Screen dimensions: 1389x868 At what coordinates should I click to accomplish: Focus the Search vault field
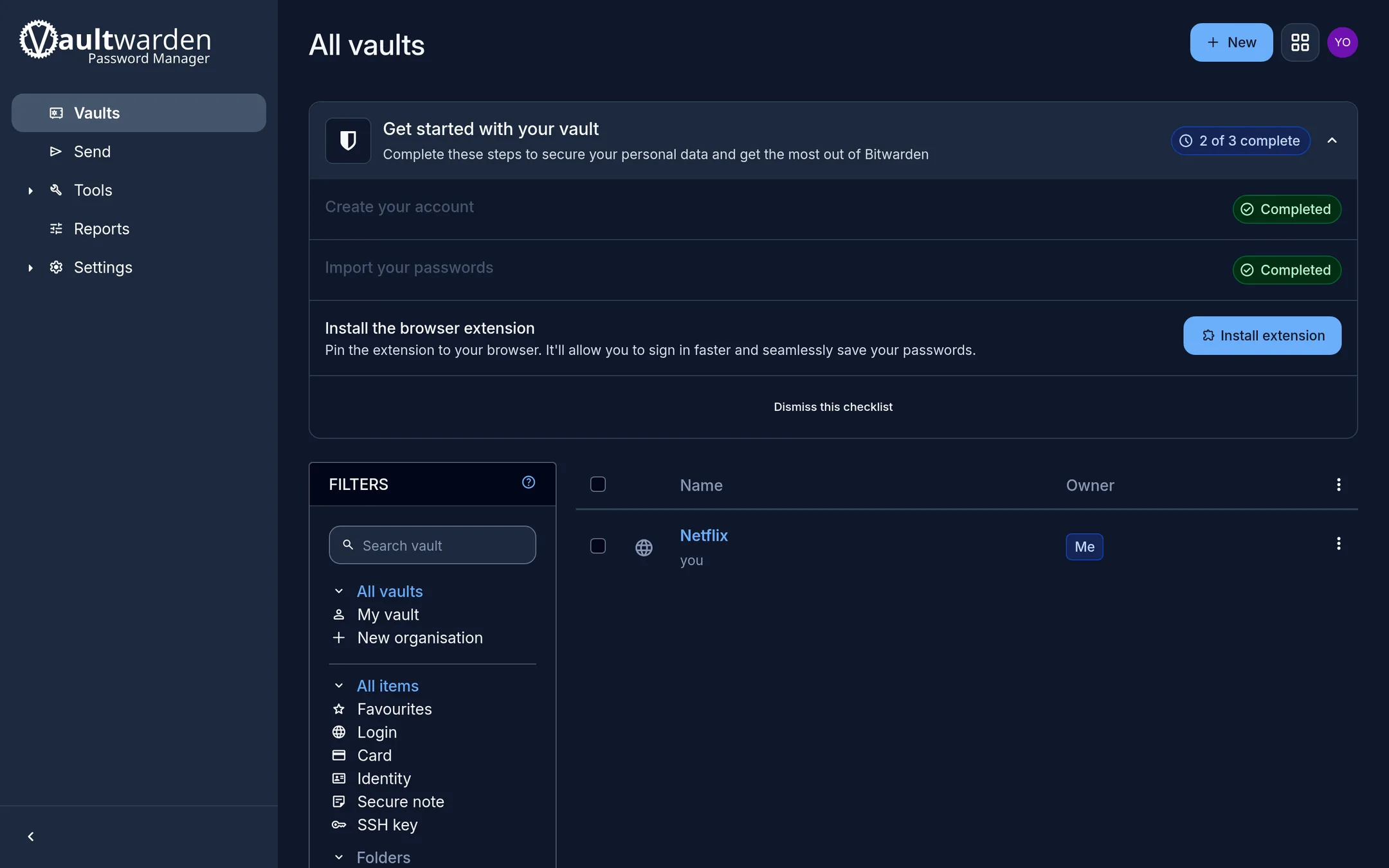(x=432, y=545)
